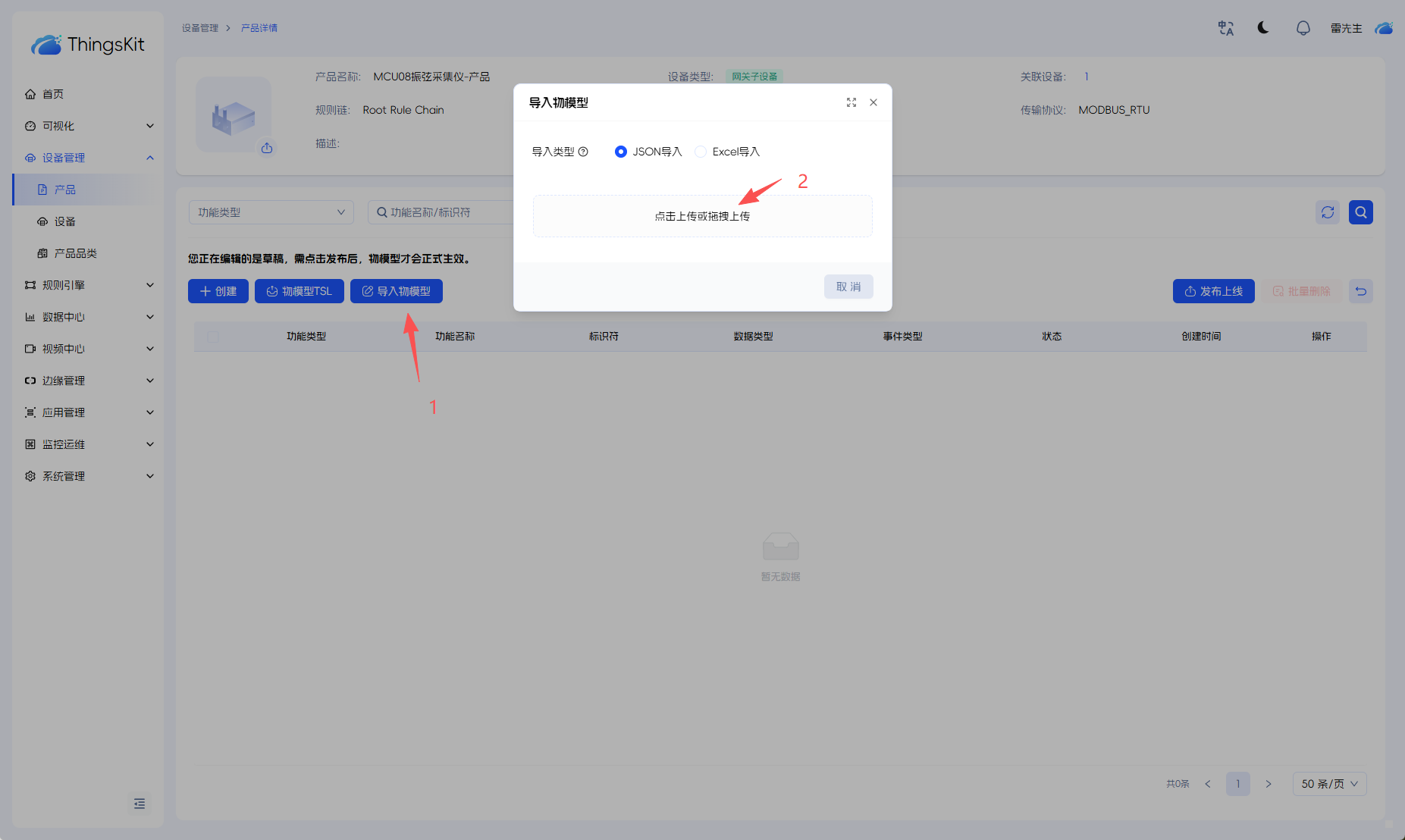1405x840 pixels.
Task: Click the language translation icon
Action: point(1225,28)
